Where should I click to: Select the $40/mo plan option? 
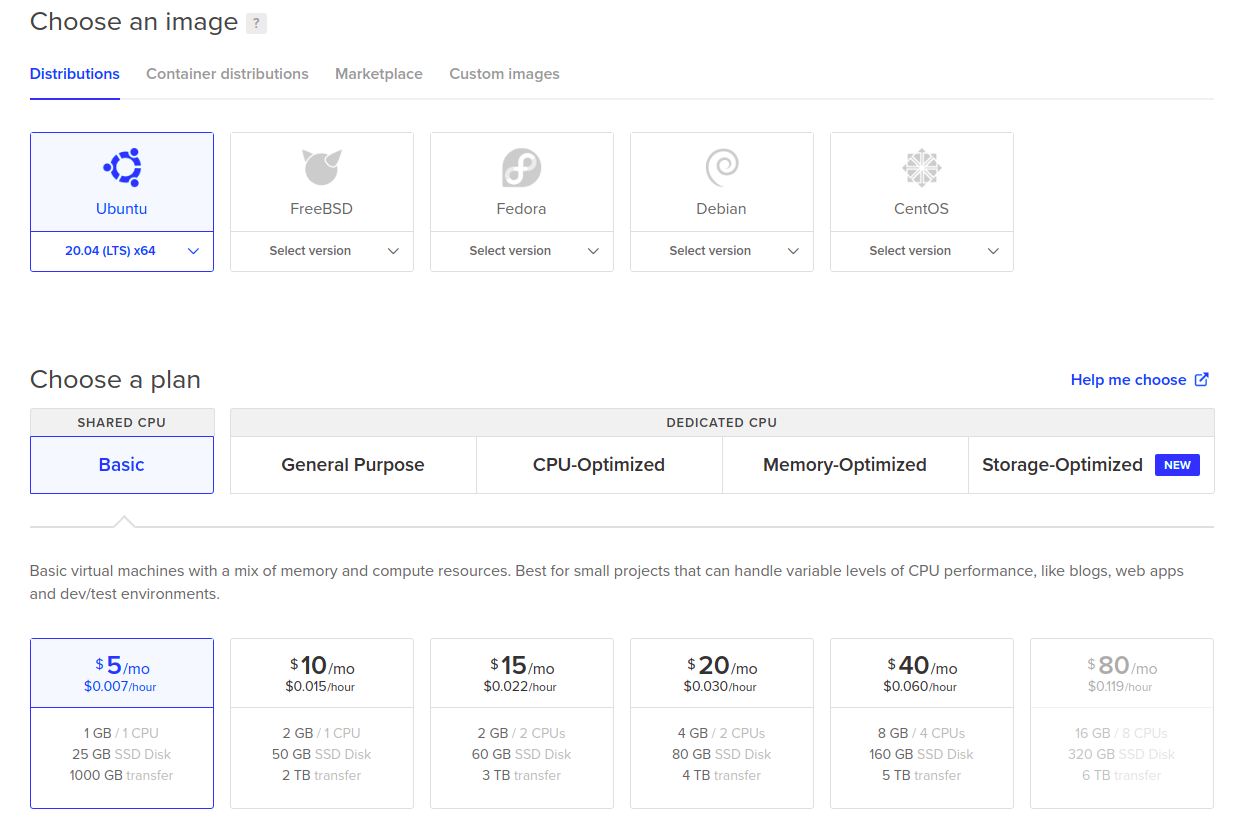921,722
